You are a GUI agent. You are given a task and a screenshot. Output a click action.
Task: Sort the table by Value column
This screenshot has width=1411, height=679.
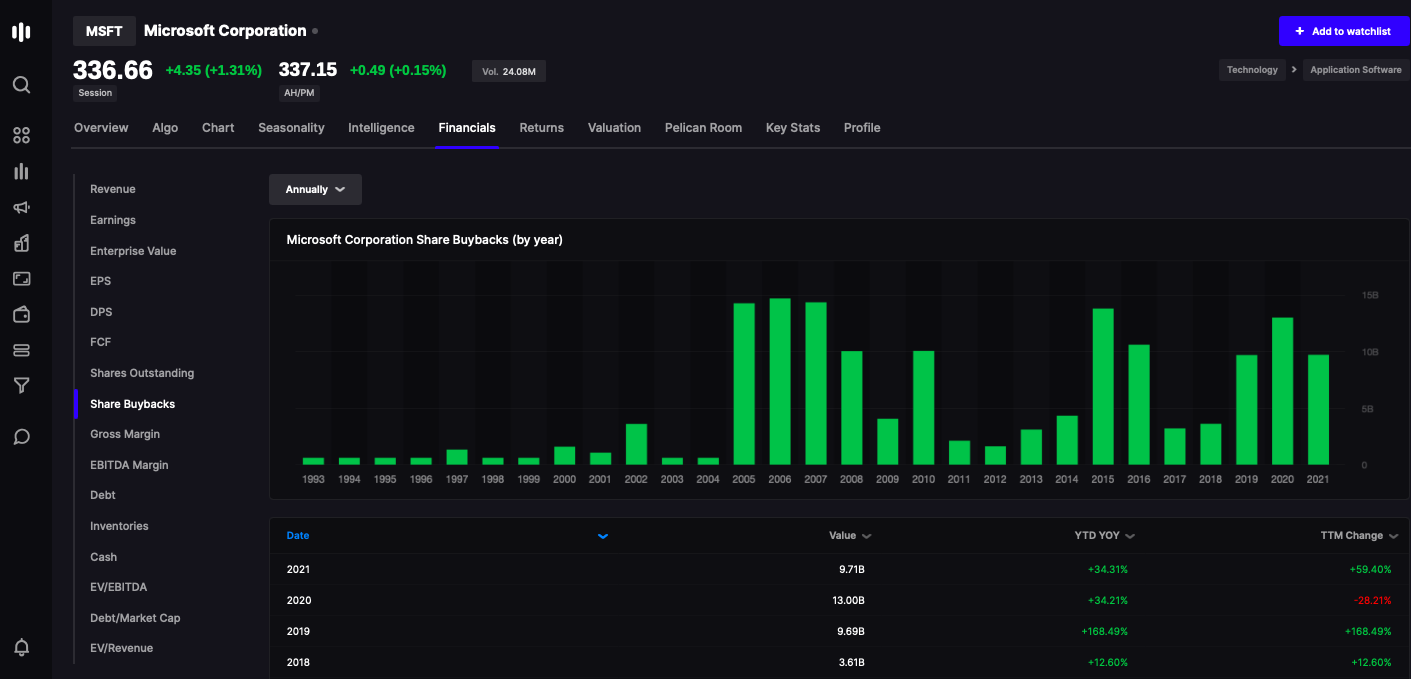[850, 536]
